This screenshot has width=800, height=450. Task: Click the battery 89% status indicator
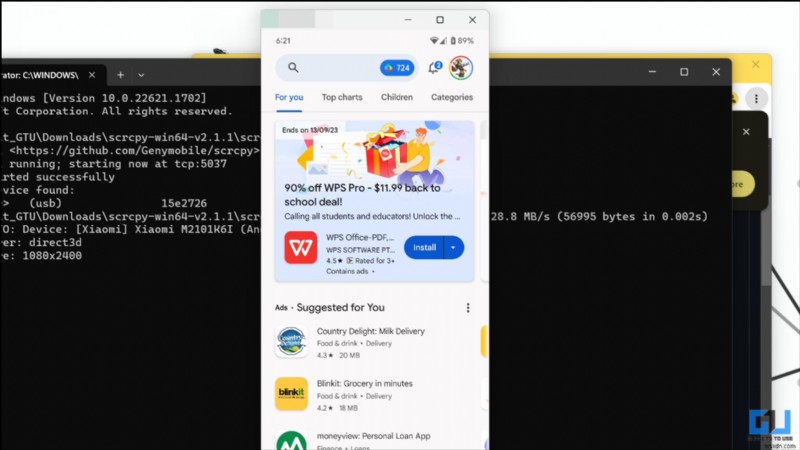[x=462, y=41]
